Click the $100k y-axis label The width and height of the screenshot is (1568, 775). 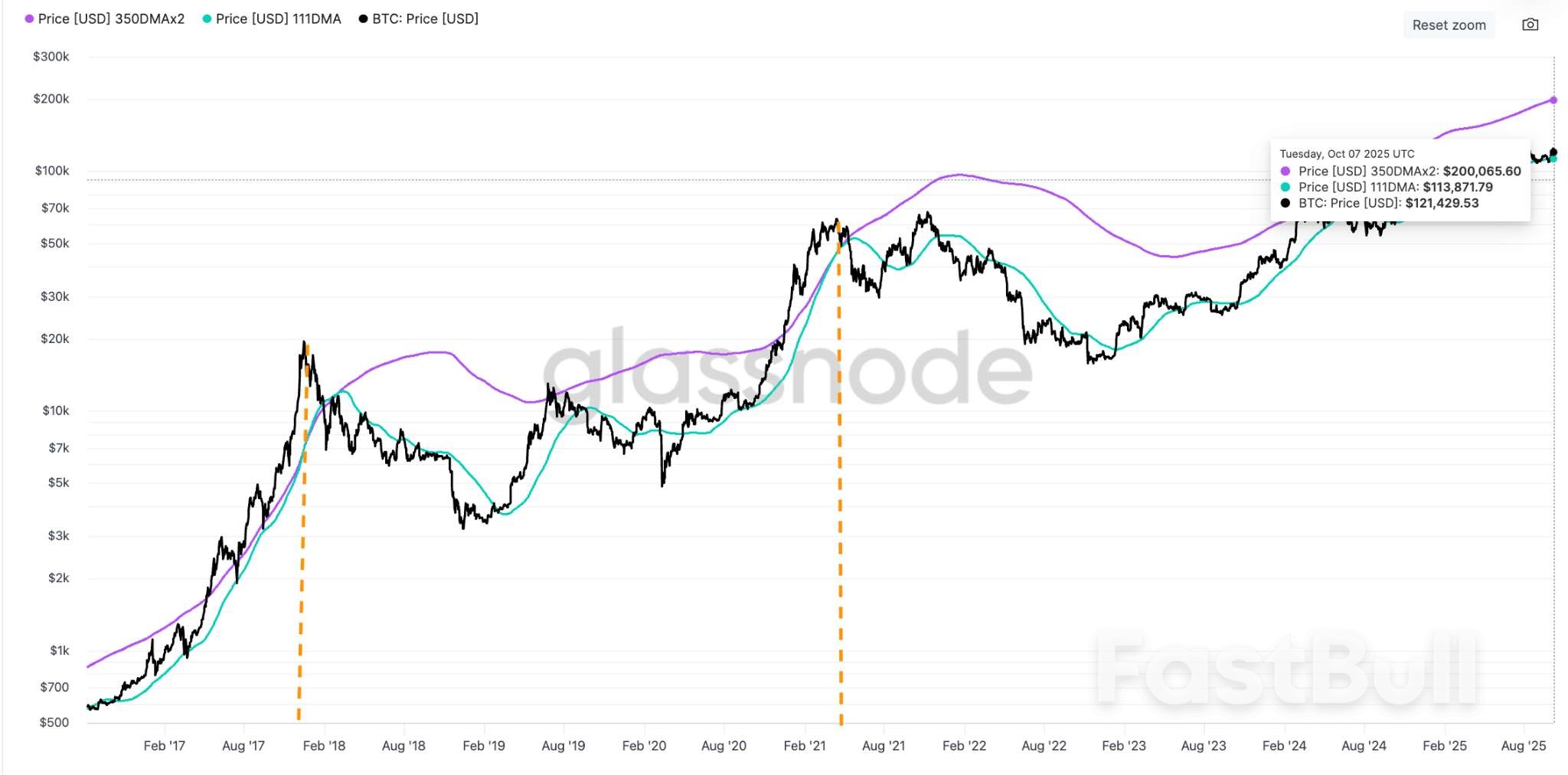(x=52, y=171)
